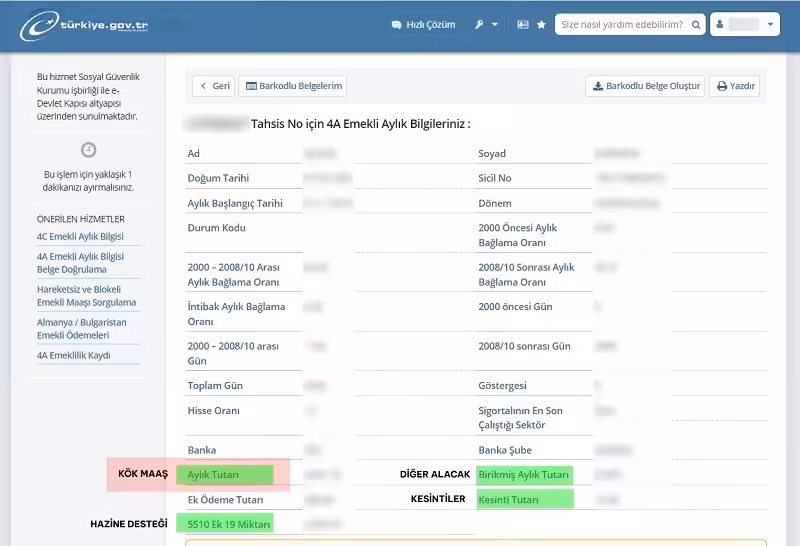Click Barkodlu Belge Oluştur button
The height and width of the screenshot is (546, 800).
click(645, 86)
